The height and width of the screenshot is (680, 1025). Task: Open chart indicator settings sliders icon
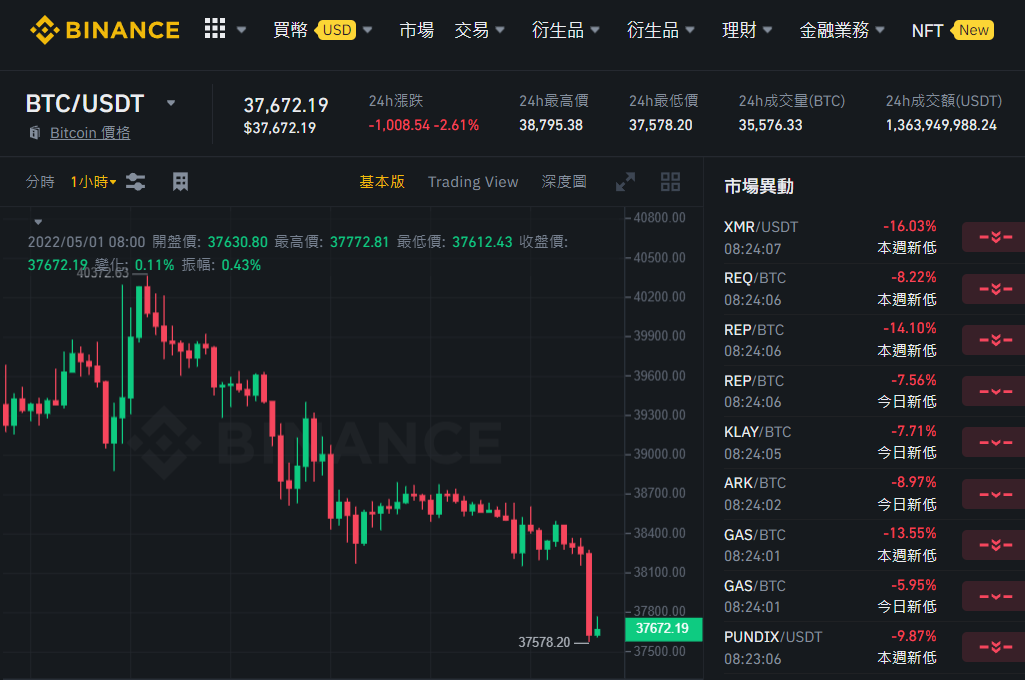pos(135,182)
